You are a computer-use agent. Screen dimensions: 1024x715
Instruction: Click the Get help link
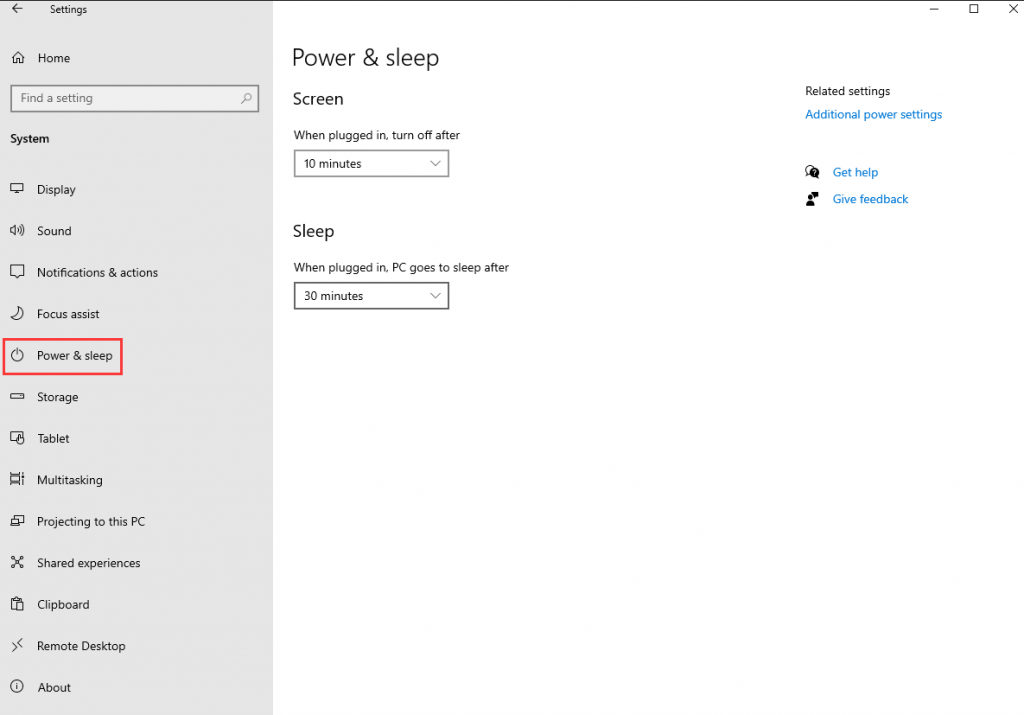pyautogui.click(x=855, y=173)
